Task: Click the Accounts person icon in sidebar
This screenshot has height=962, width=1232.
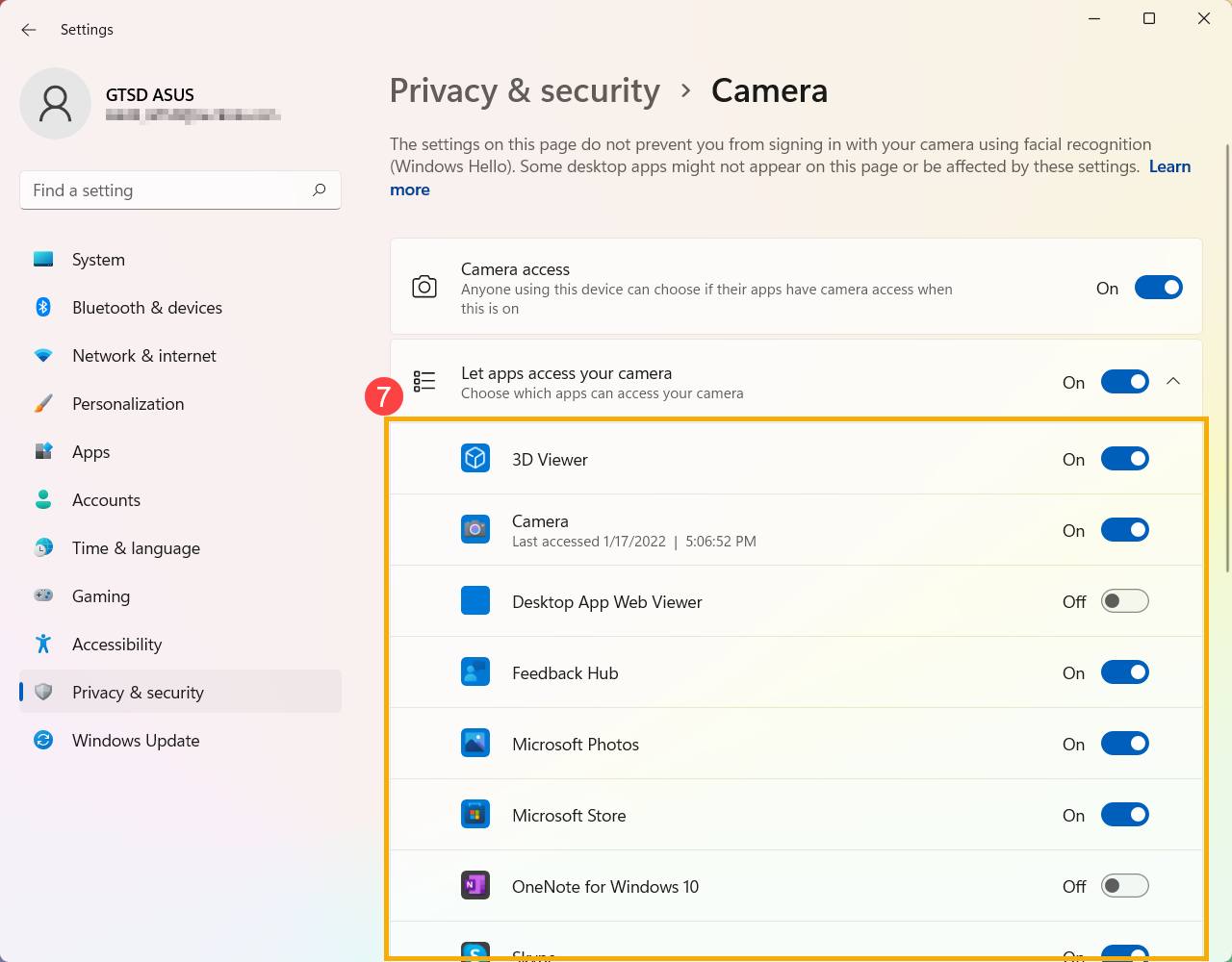Action: tap(43, 499)
